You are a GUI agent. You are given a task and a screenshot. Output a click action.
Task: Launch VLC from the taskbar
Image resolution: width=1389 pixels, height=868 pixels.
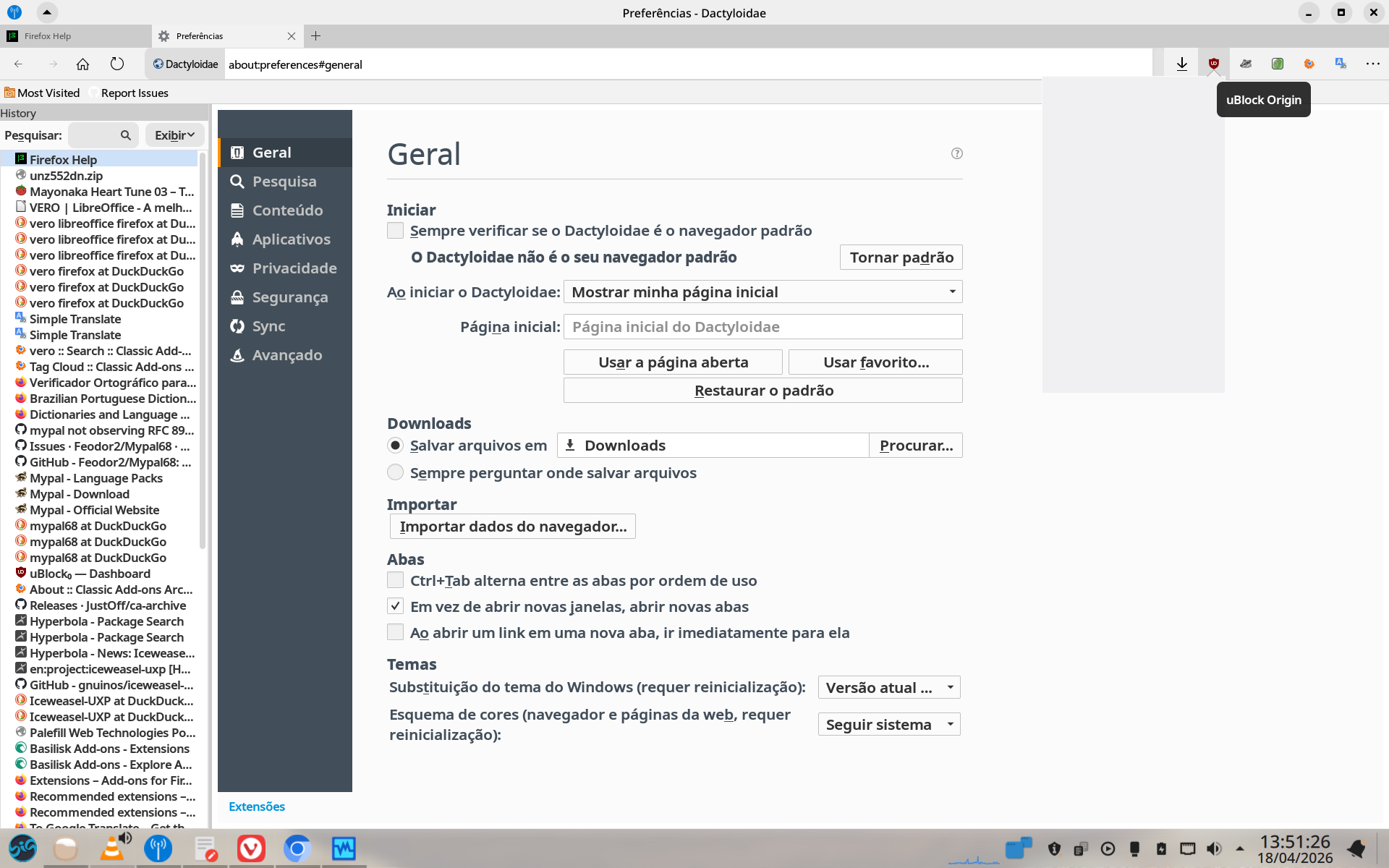[112, 848]
